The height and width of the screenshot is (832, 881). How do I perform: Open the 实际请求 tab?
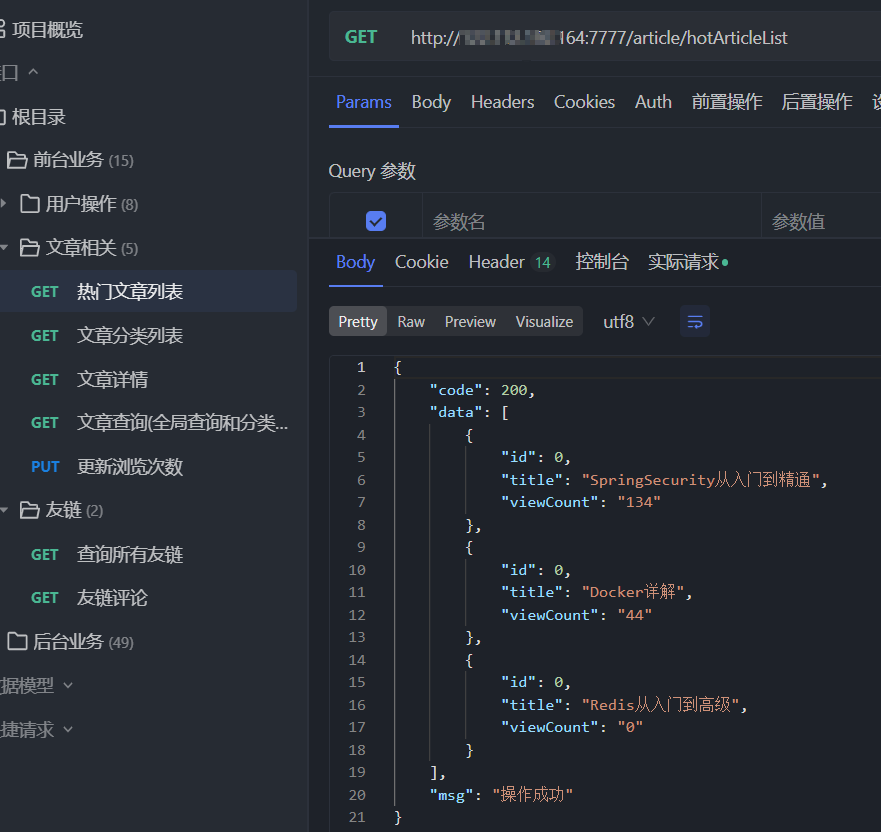688,262
